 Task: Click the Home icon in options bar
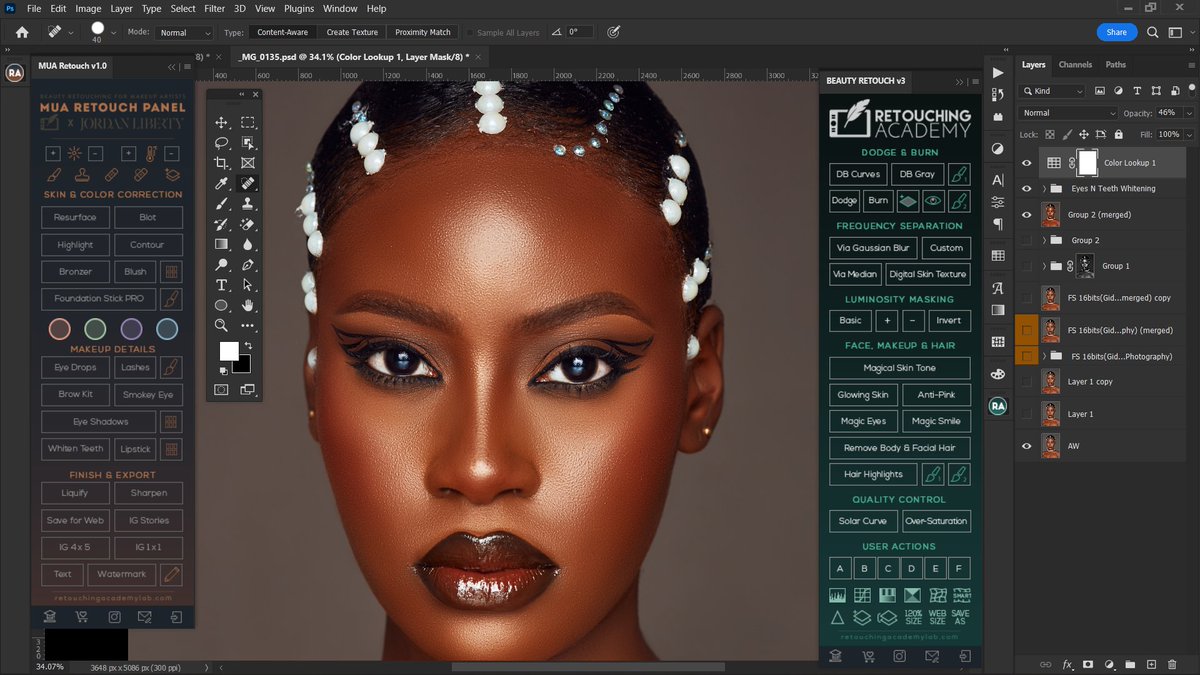pyautogui.click(x=22, y=32)
